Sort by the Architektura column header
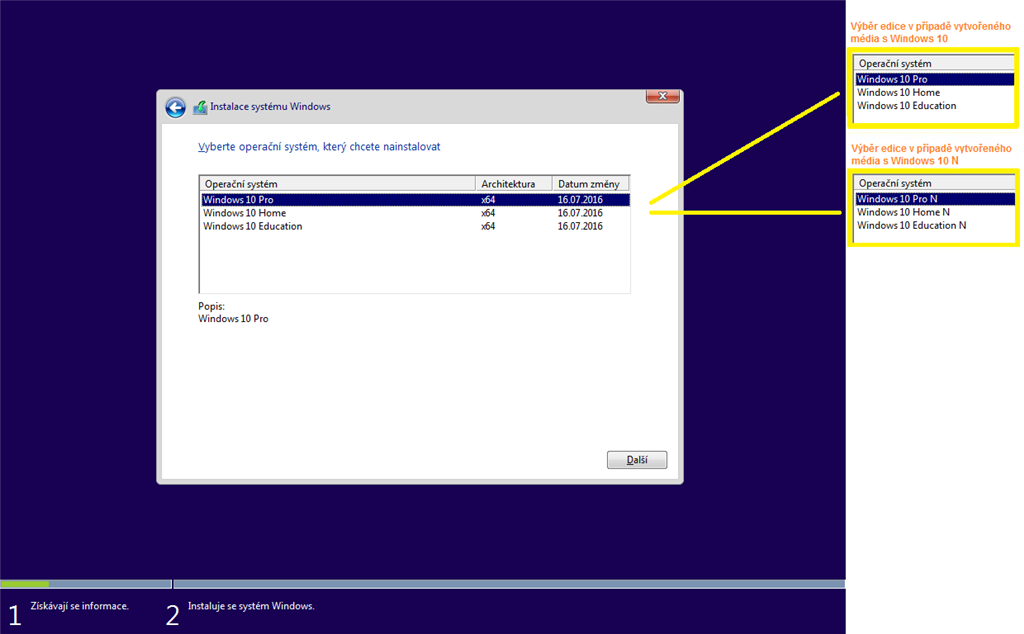1024x634 pixels. point(513,183)
